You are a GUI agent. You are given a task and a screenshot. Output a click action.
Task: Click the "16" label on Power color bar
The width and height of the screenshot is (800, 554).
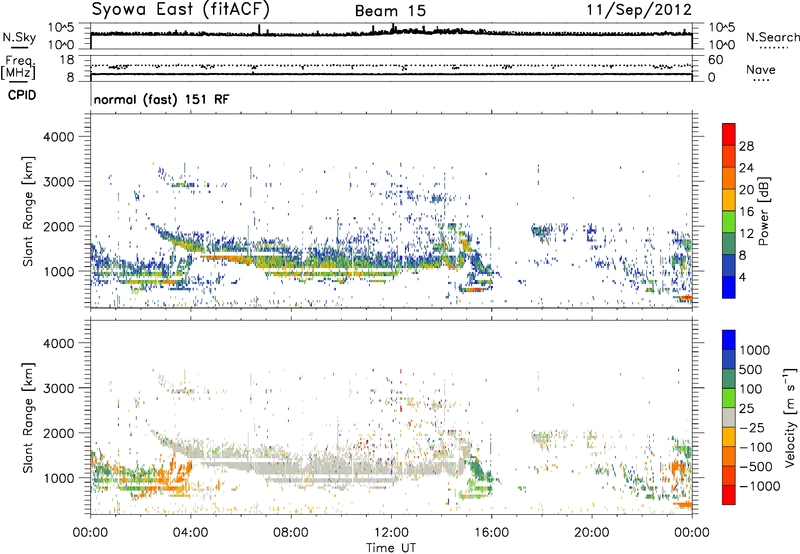point(746,212)
